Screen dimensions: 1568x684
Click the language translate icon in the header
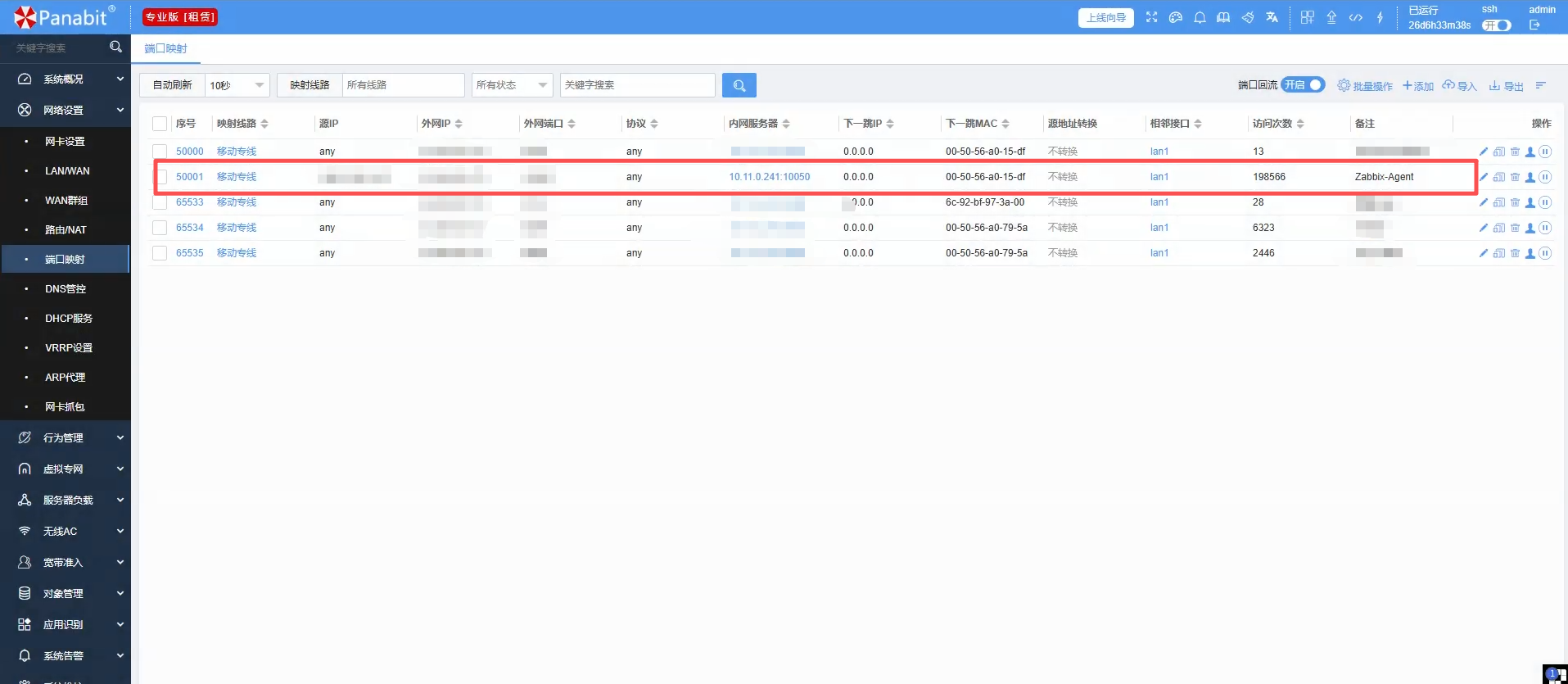1272,17
